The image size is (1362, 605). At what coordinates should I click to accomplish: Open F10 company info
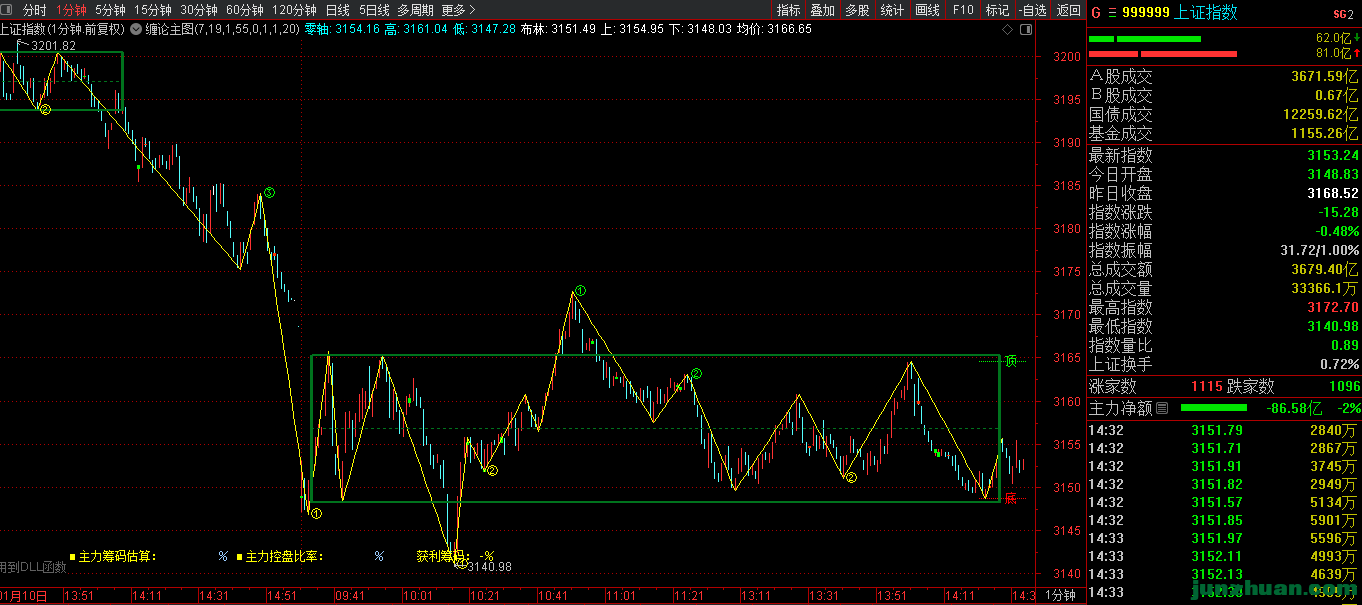tap(963, 10)
